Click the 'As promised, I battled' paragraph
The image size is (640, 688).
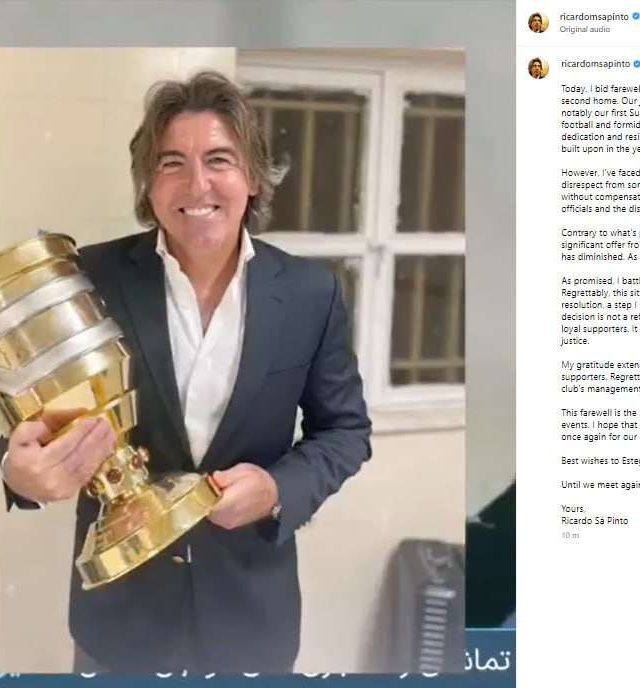click(601, 311)
